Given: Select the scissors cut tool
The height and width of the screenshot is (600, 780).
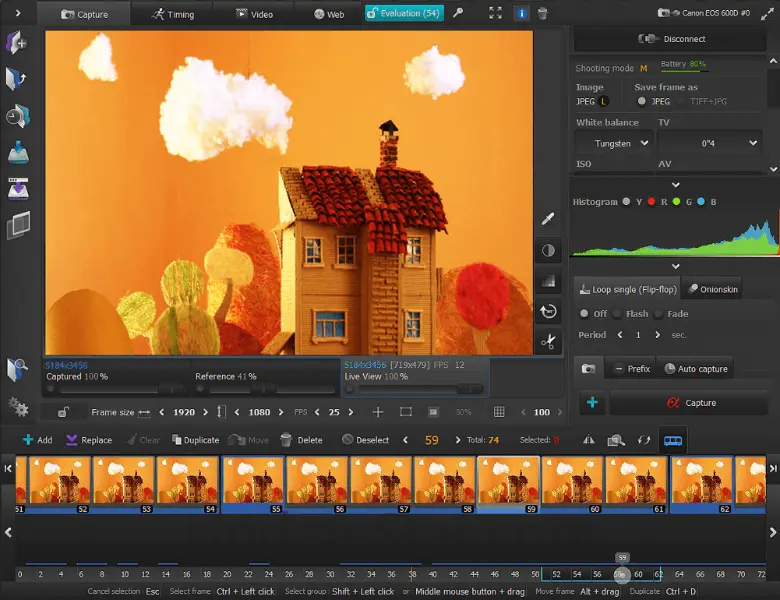Looking at the screenshot, I should click(548, 342).
